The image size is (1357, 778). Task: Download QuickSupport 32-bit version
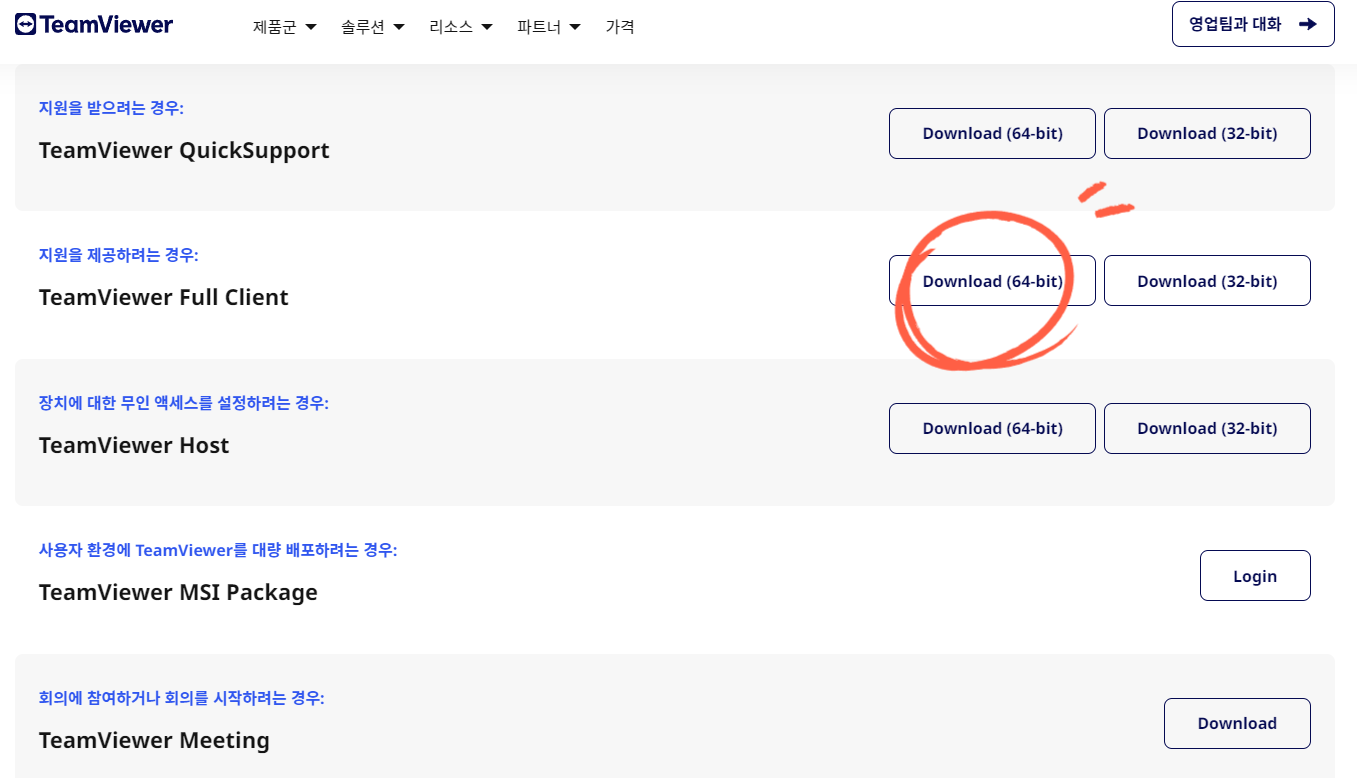point(1207,133)
